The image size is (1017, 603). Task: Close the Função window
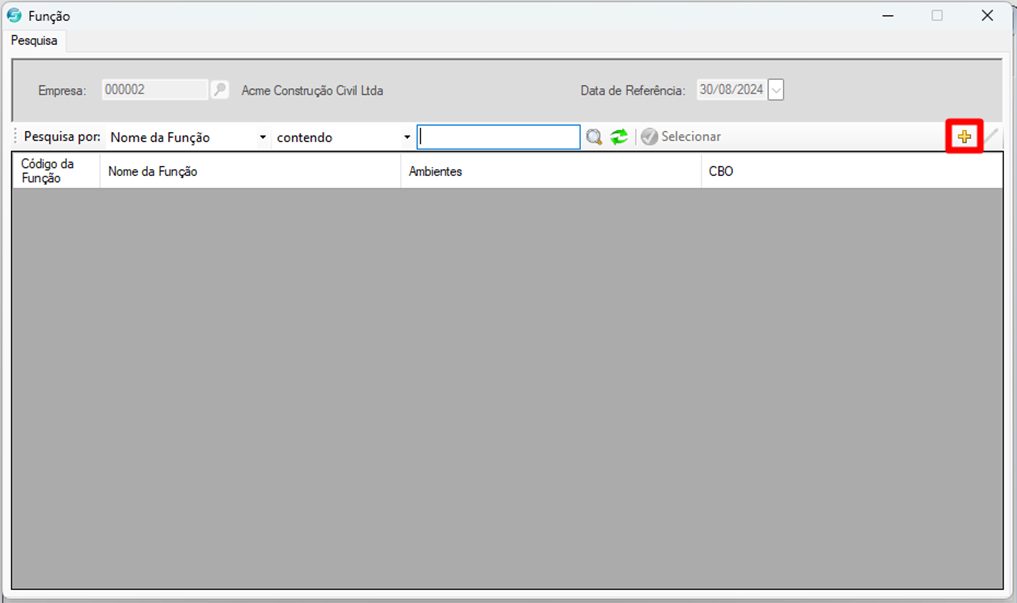(987, 16)
